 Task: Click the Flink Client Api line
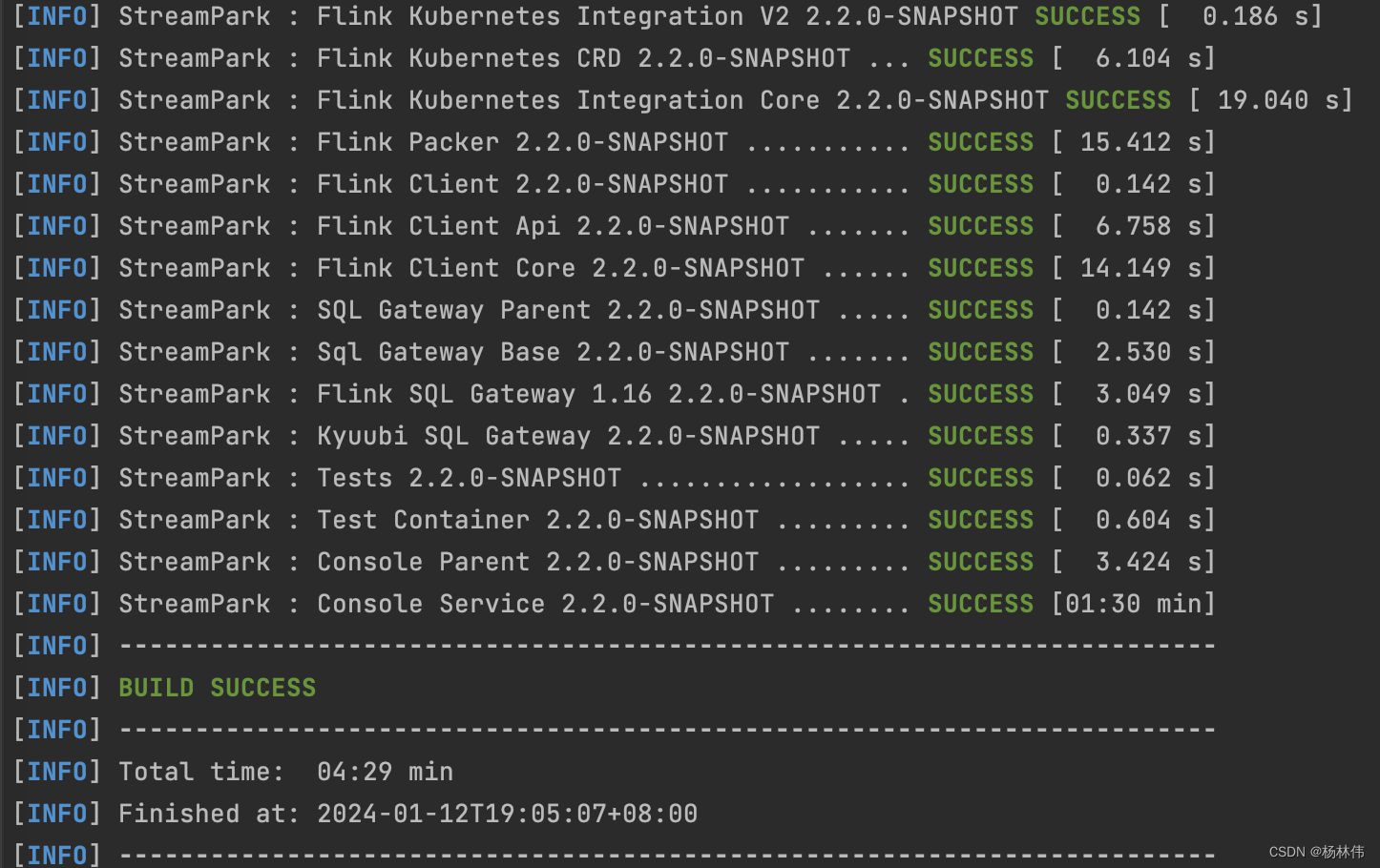(615, 226)
